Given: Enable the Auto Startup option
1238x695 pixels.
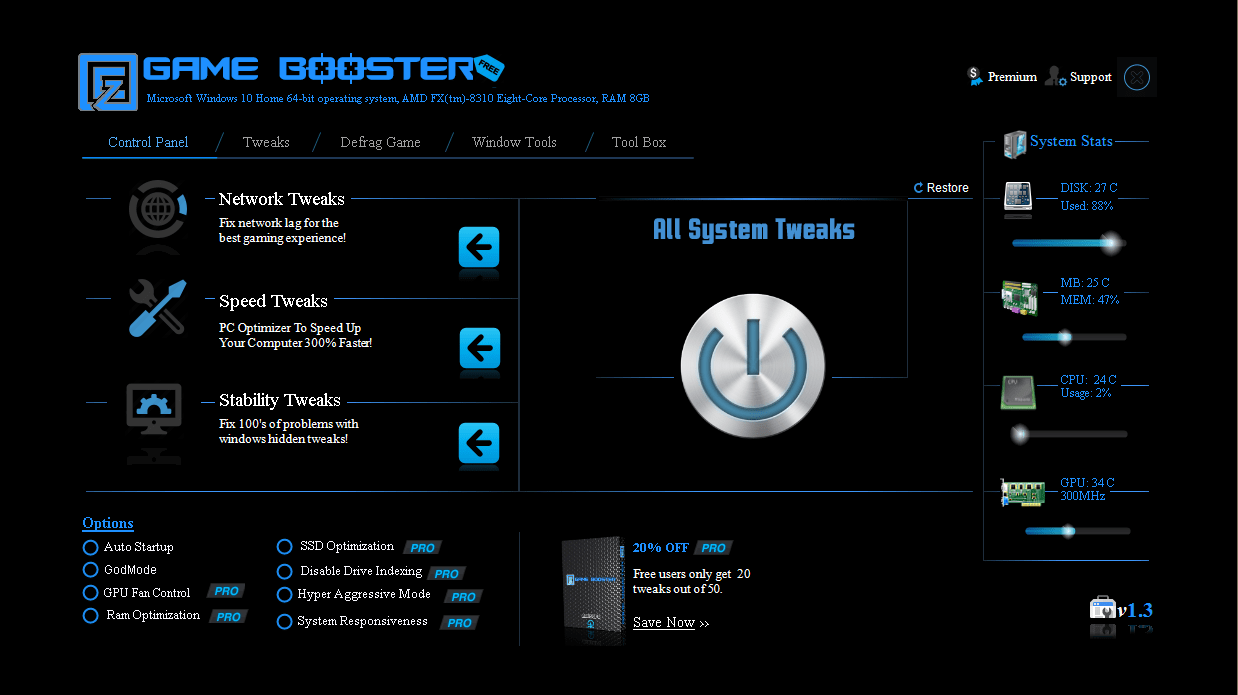Looking at the screenshot, I should coord(90,547).
